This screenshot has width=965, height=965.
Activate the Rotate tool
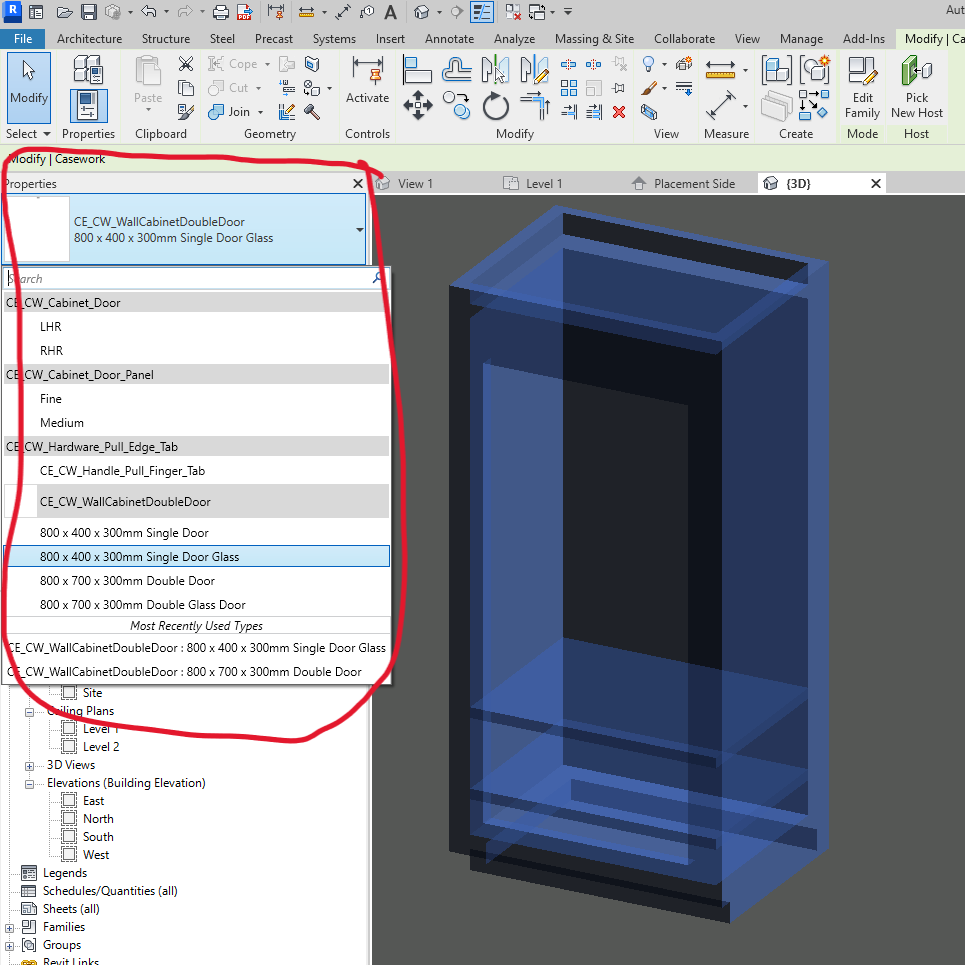(x=496, y=107)
